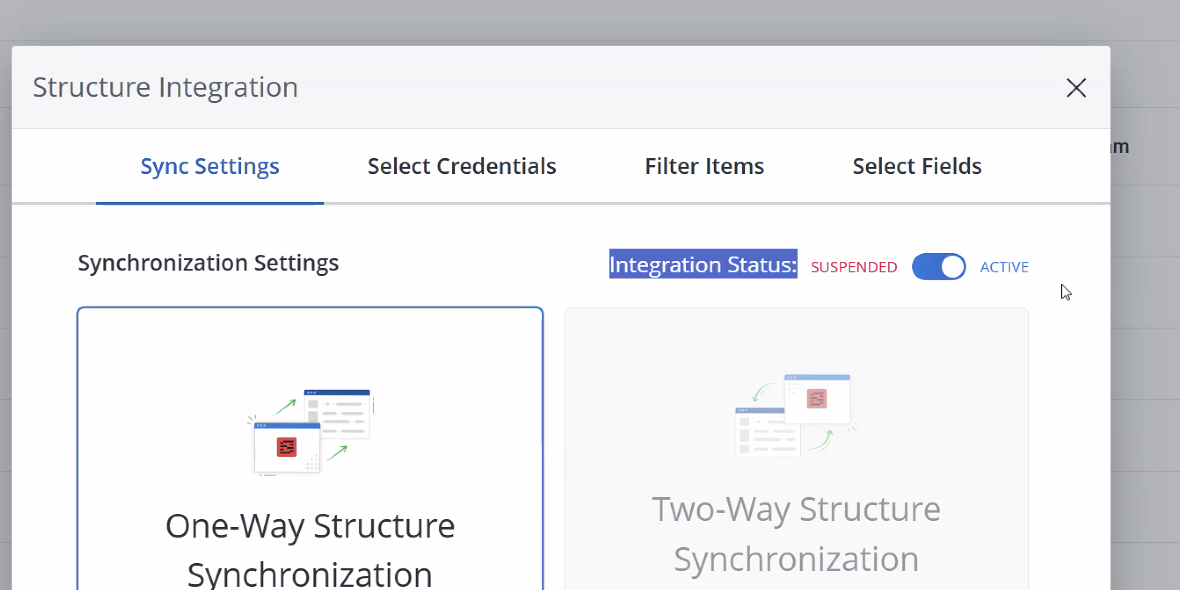
Task: Select the One-Way Structure Synchronization card
Action: click(310, 450)
